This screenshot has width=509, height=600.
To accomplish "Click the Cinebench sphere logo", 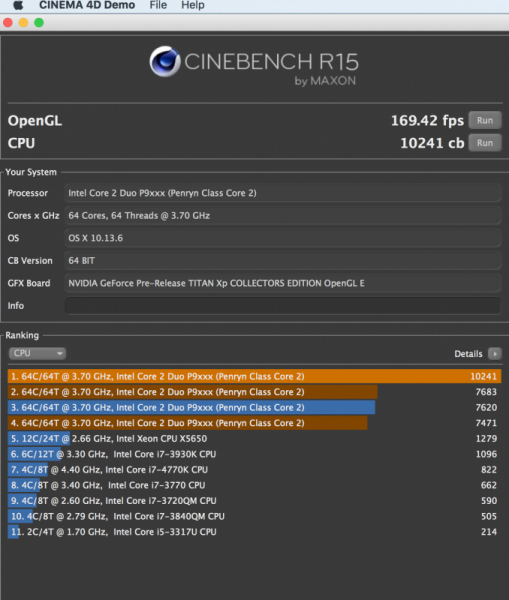I will pos(165,62).
